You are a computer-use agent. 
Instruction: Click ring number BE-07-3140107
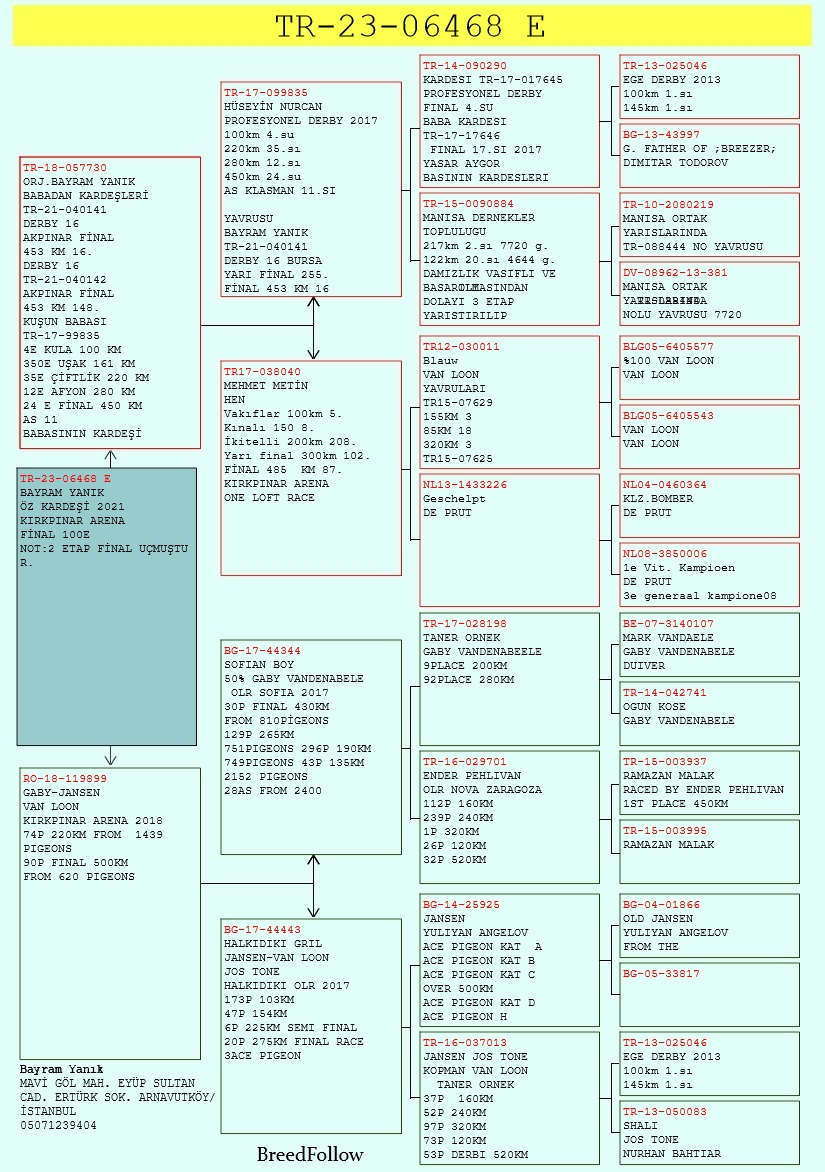click(x=668, y=623)
